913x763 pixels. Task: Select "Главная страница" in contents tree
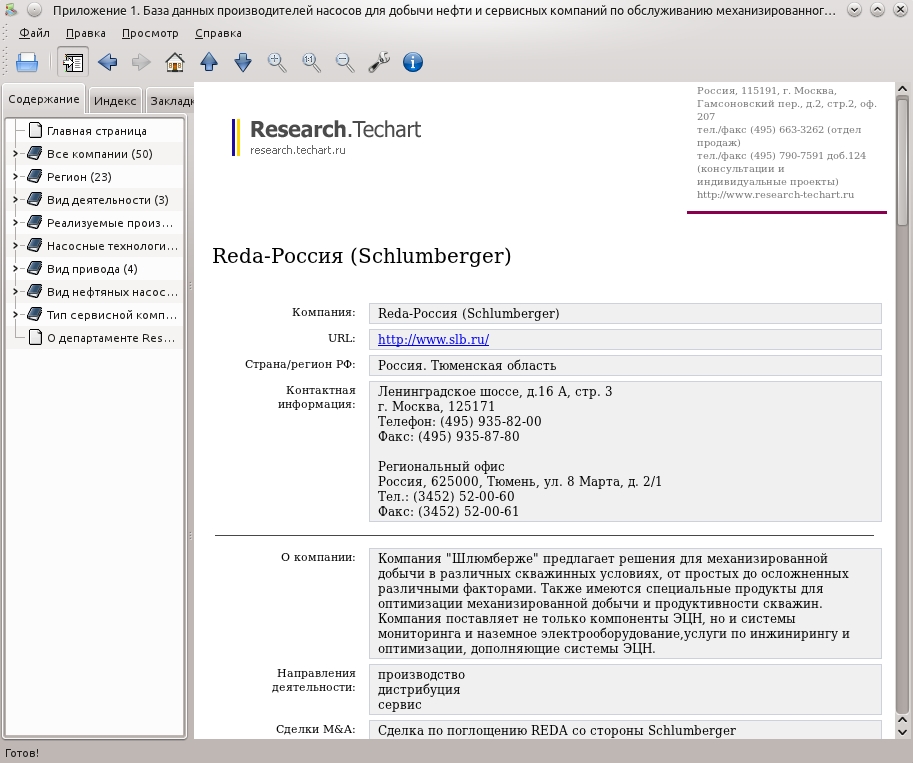[x=97, y=131]
